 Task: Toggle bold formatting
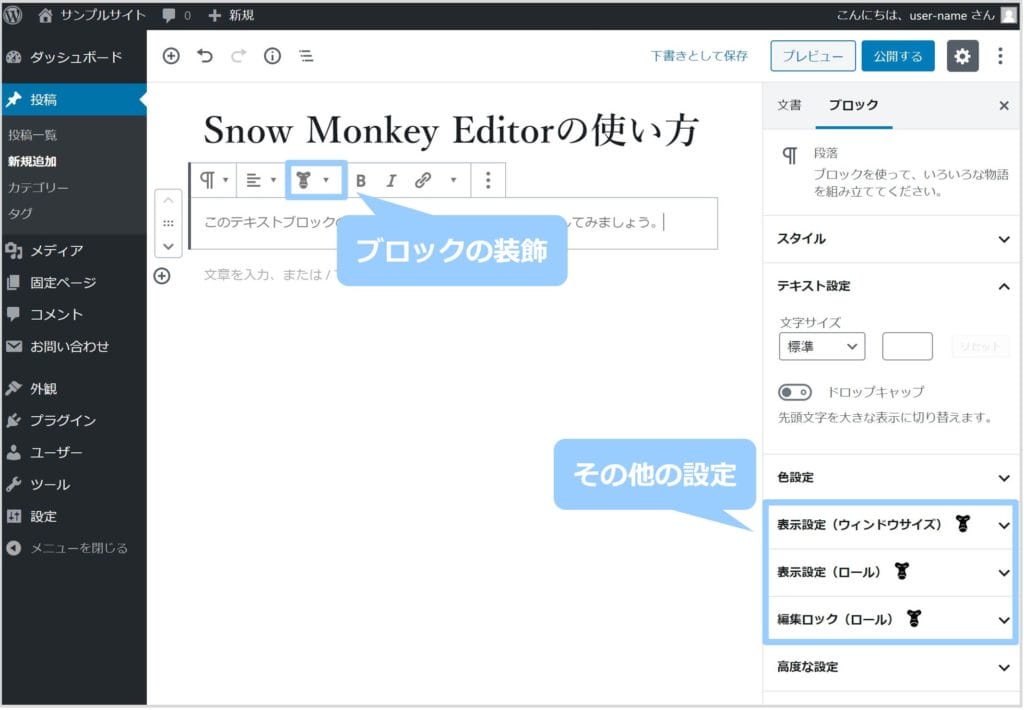[x=361, y=180]
